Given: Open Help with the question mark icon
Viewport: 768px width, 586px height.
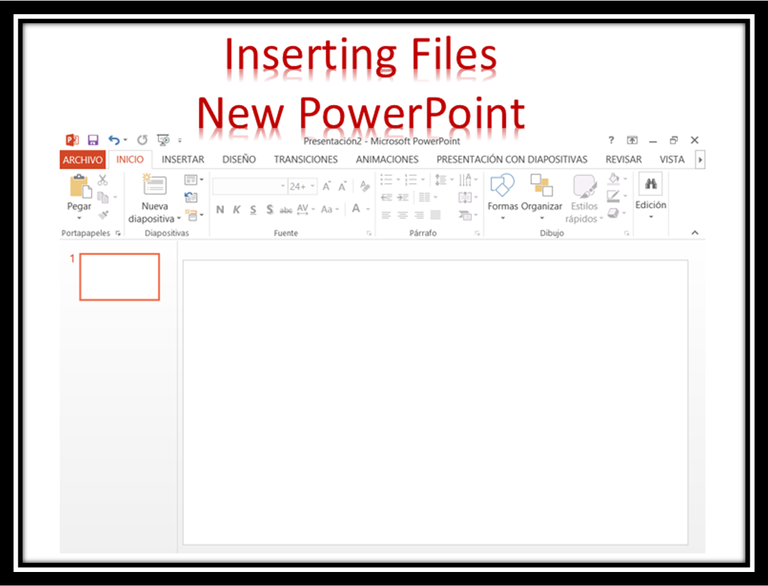Looking at the screenshot, I should (x=611, y=140).
